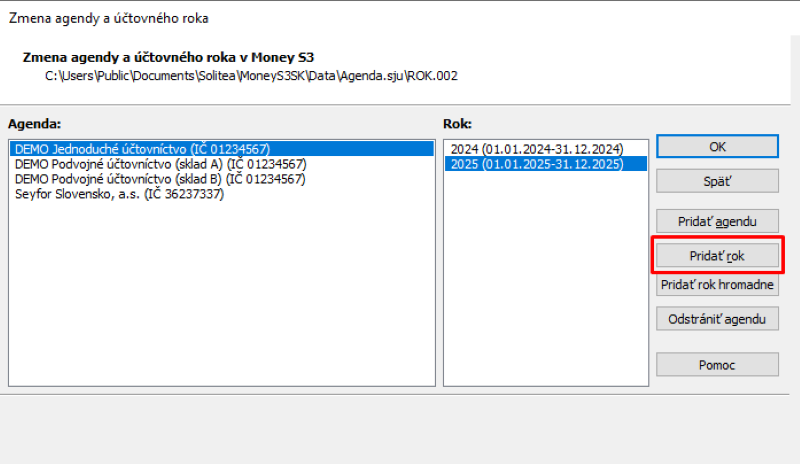The height and width of the screenshot is (464, 800).
Task: Remove the agenda with Odstrániť agendu
Action: click(717, 319)
